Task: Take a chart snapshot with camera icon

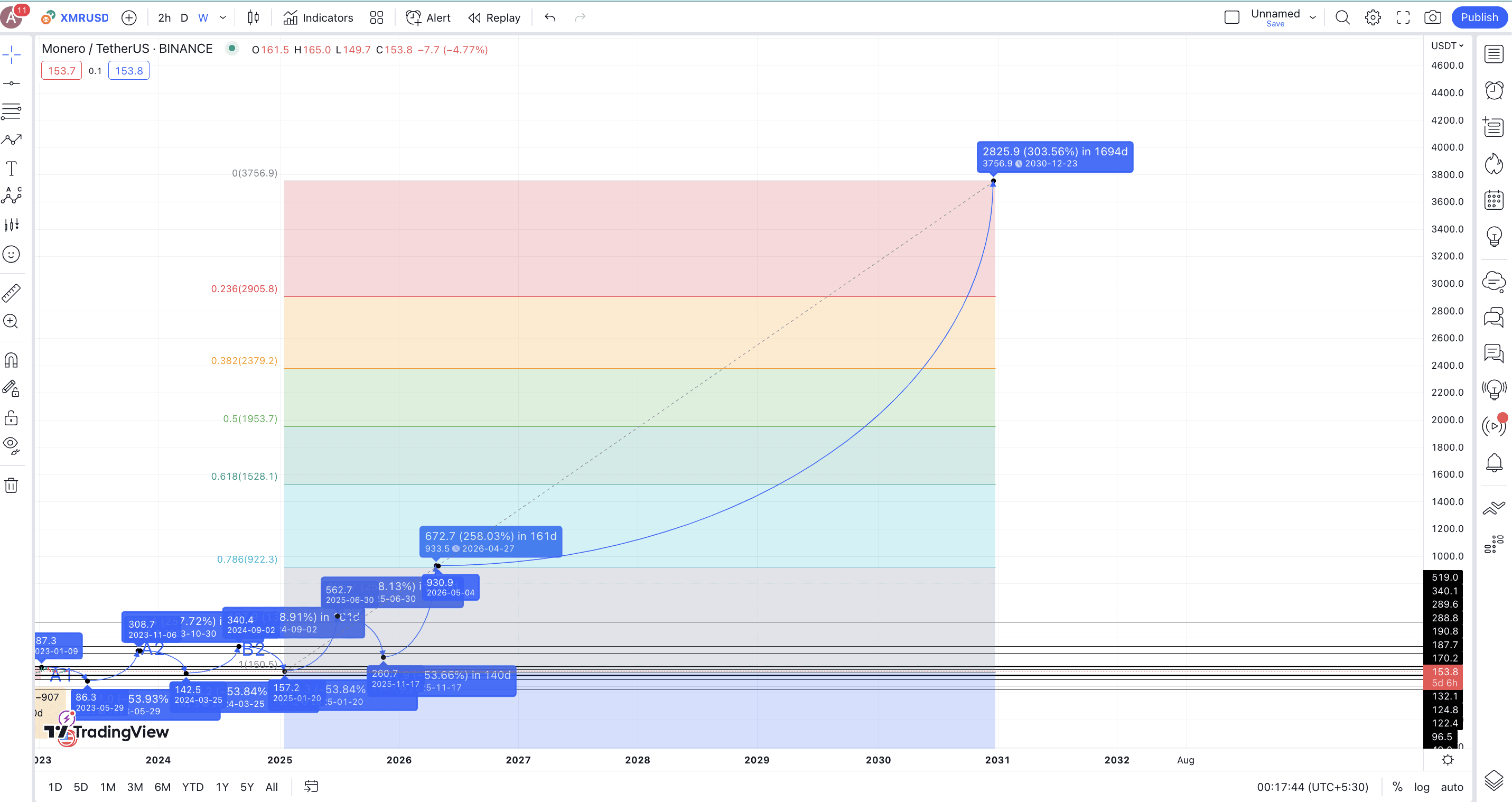Action: pyautogui.click(x=1432, y=17)
